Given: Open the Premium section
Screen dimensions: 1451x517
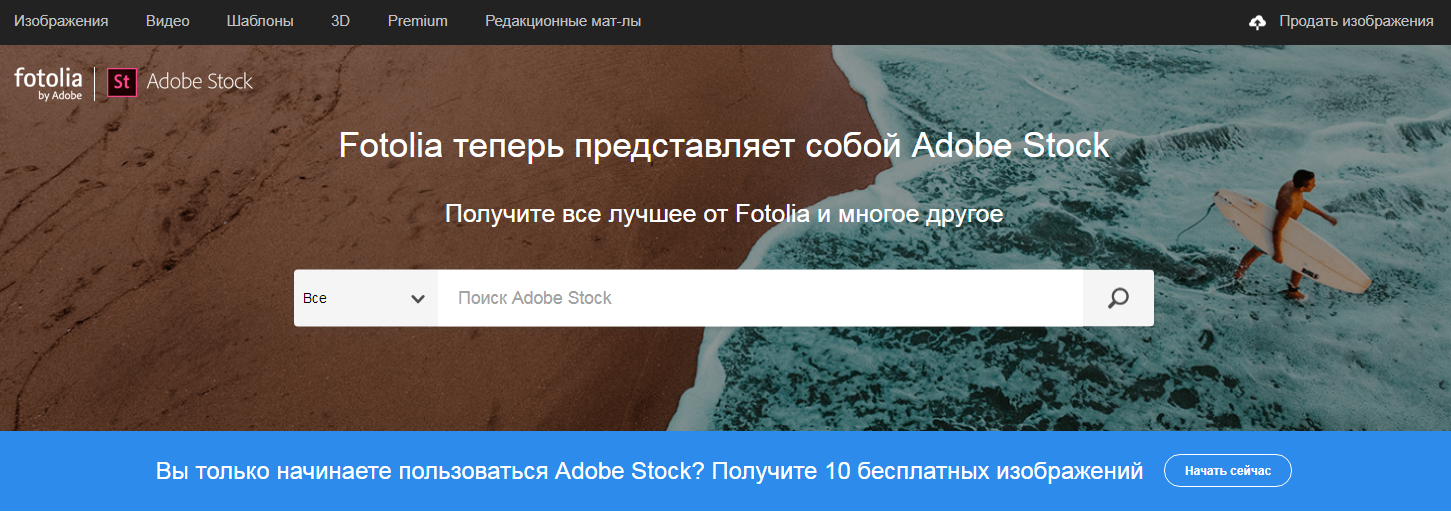Looking at the screenshot, I should (x=417, y=21).
